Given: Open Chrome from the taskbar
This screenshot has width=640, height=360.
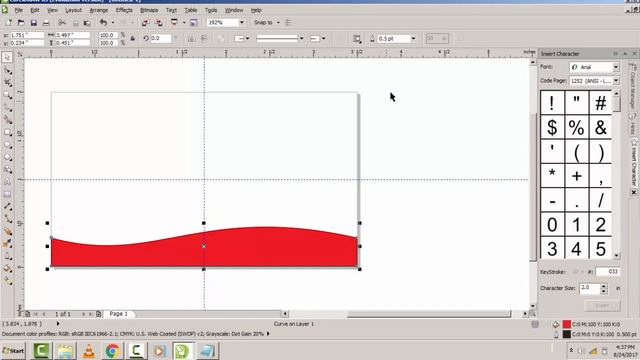Looking at the screenshot, I should point(113,351).
